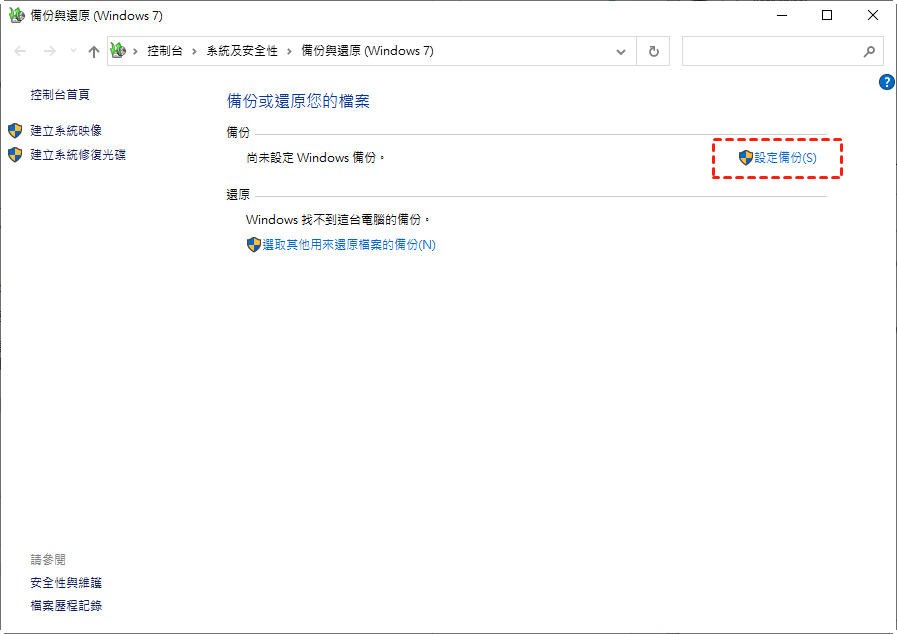
Task: Click shield icon beside 選取其他用來還原檔案的備份
Action: 253,245
